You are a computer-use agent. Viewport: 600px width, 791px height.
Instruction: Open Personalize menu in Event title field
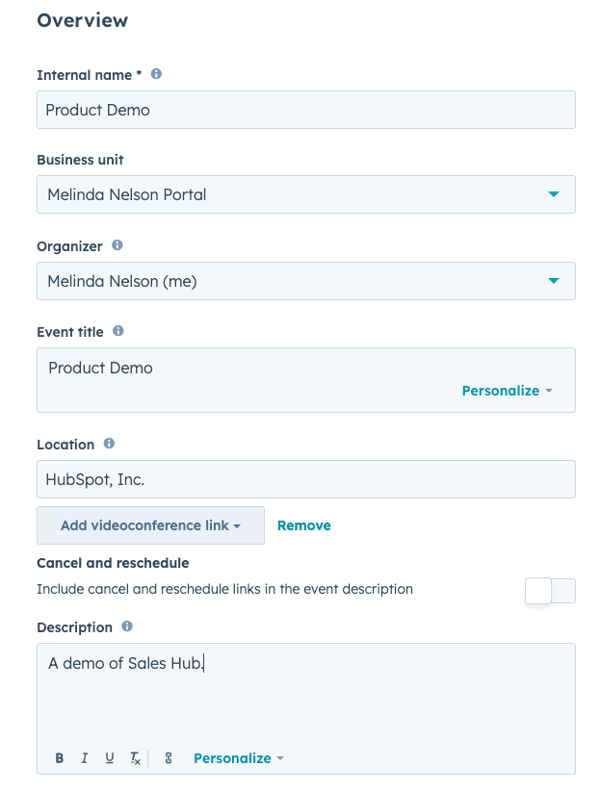tap(507, 391)
